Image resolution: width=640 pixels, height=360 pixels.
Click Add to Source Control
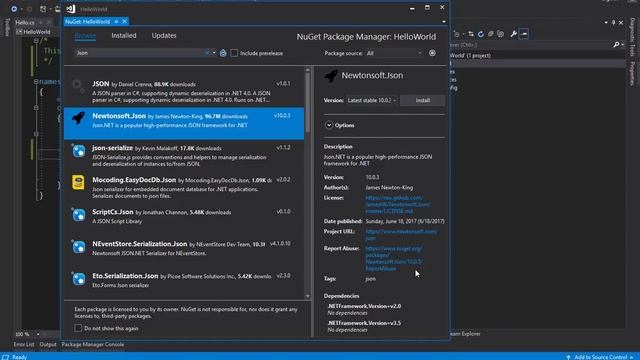click(x=600, y=357)
